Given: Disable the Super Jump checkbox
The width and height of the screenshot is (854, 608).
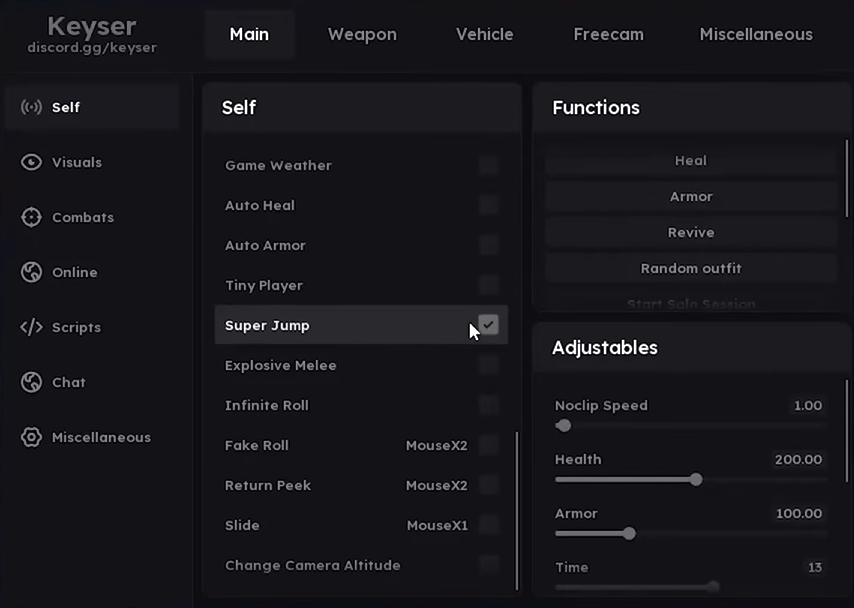Looking at the screenshot, I should [488, 325].
